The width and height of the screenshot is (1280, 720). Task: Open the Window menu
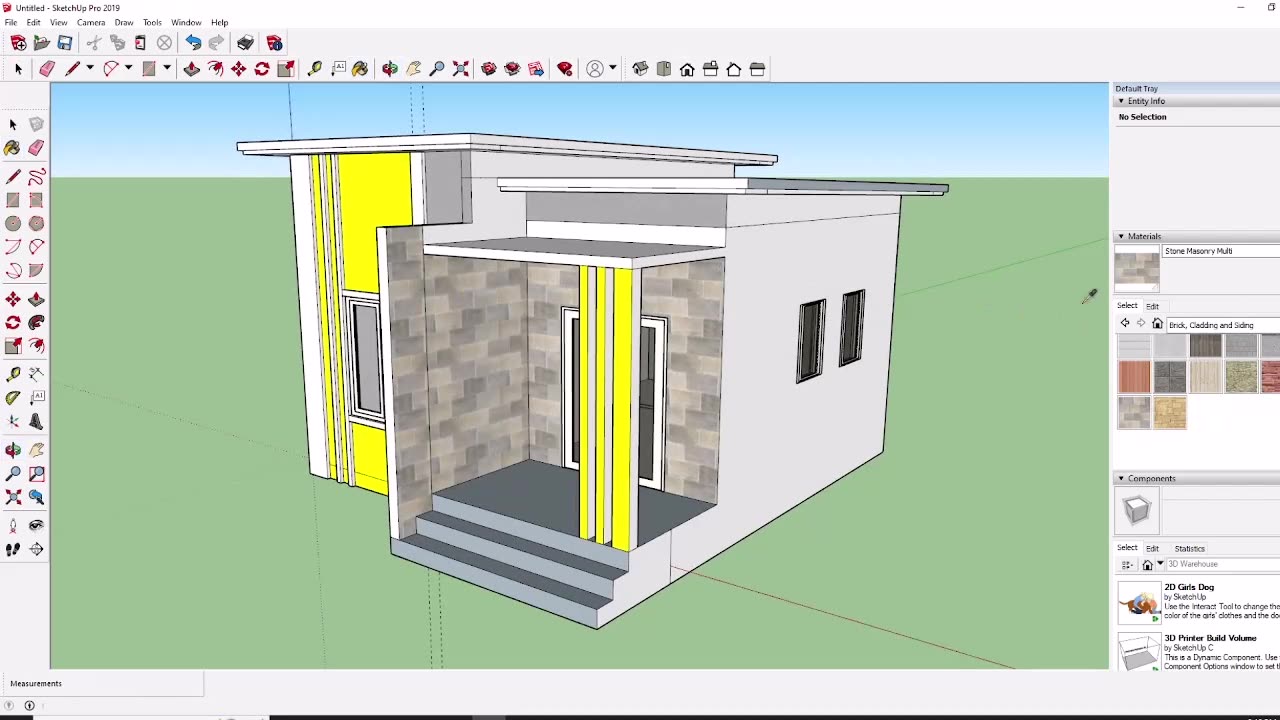(x=186, y=22)
